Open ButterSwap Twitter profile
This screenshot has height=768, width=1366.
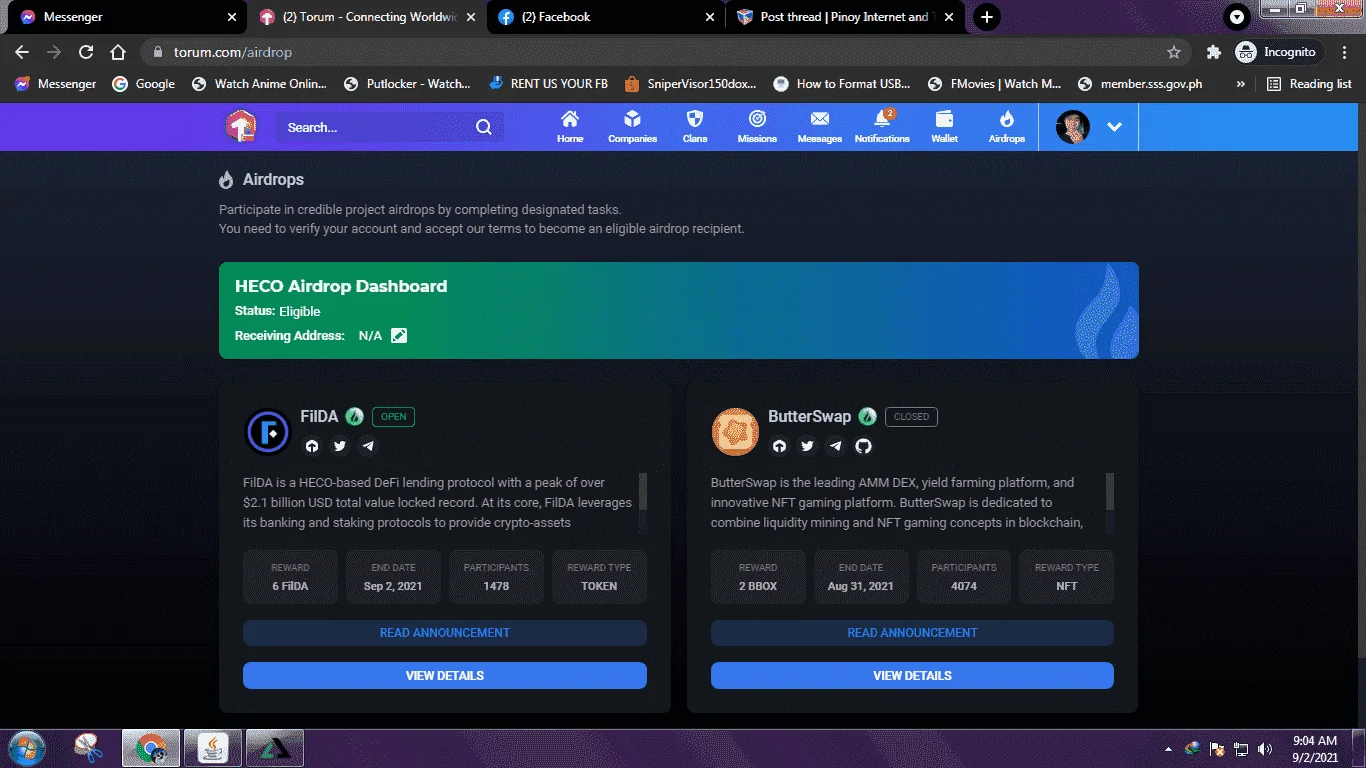point(807,446)
